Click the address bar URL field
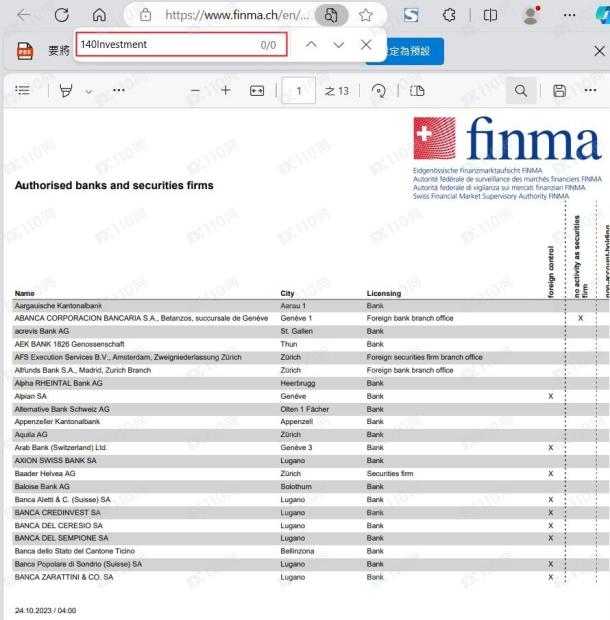 [236, 15]
